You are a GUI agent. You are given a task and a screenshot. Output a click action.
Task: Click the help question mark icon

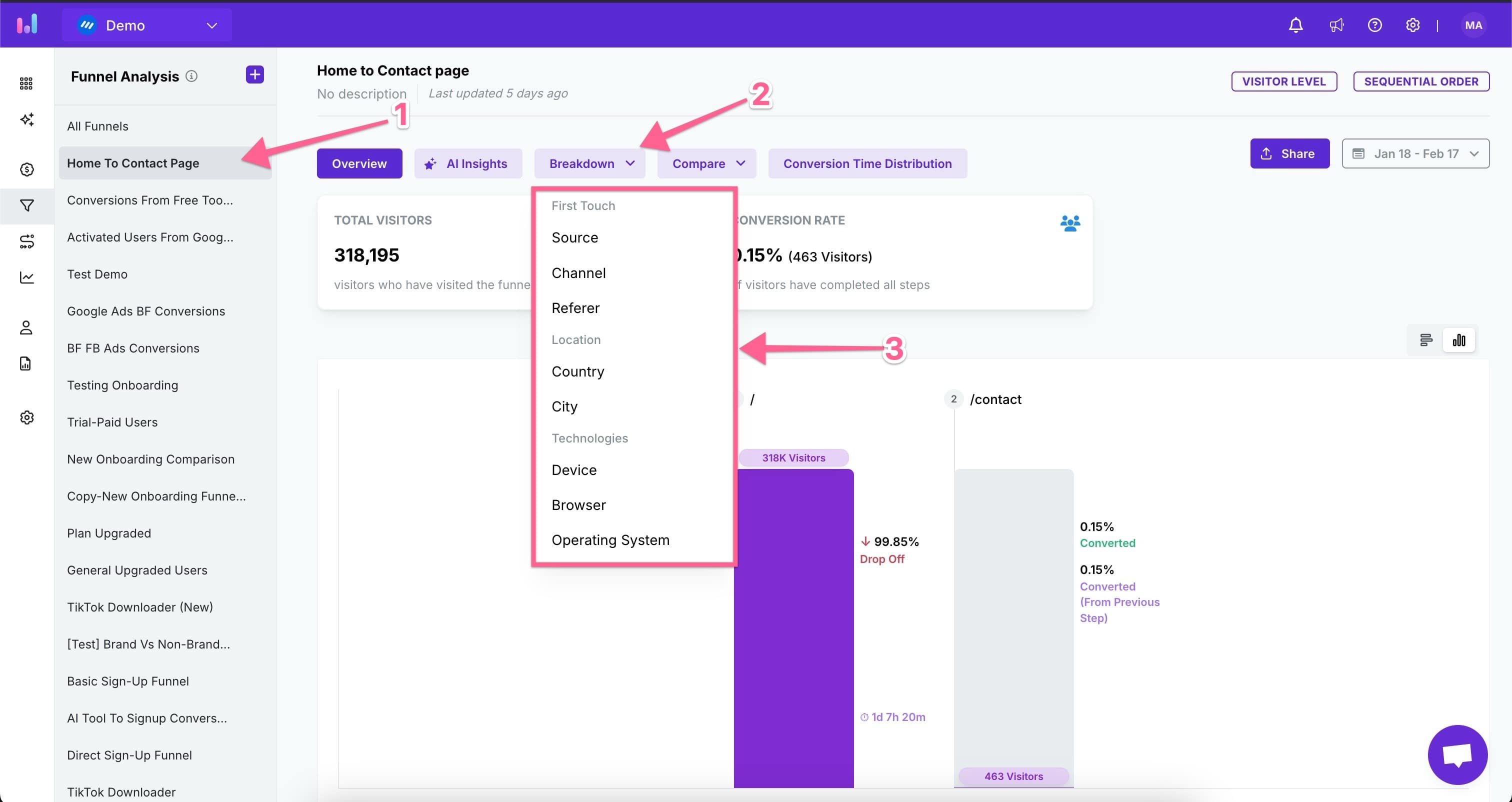click(1374, 25)
